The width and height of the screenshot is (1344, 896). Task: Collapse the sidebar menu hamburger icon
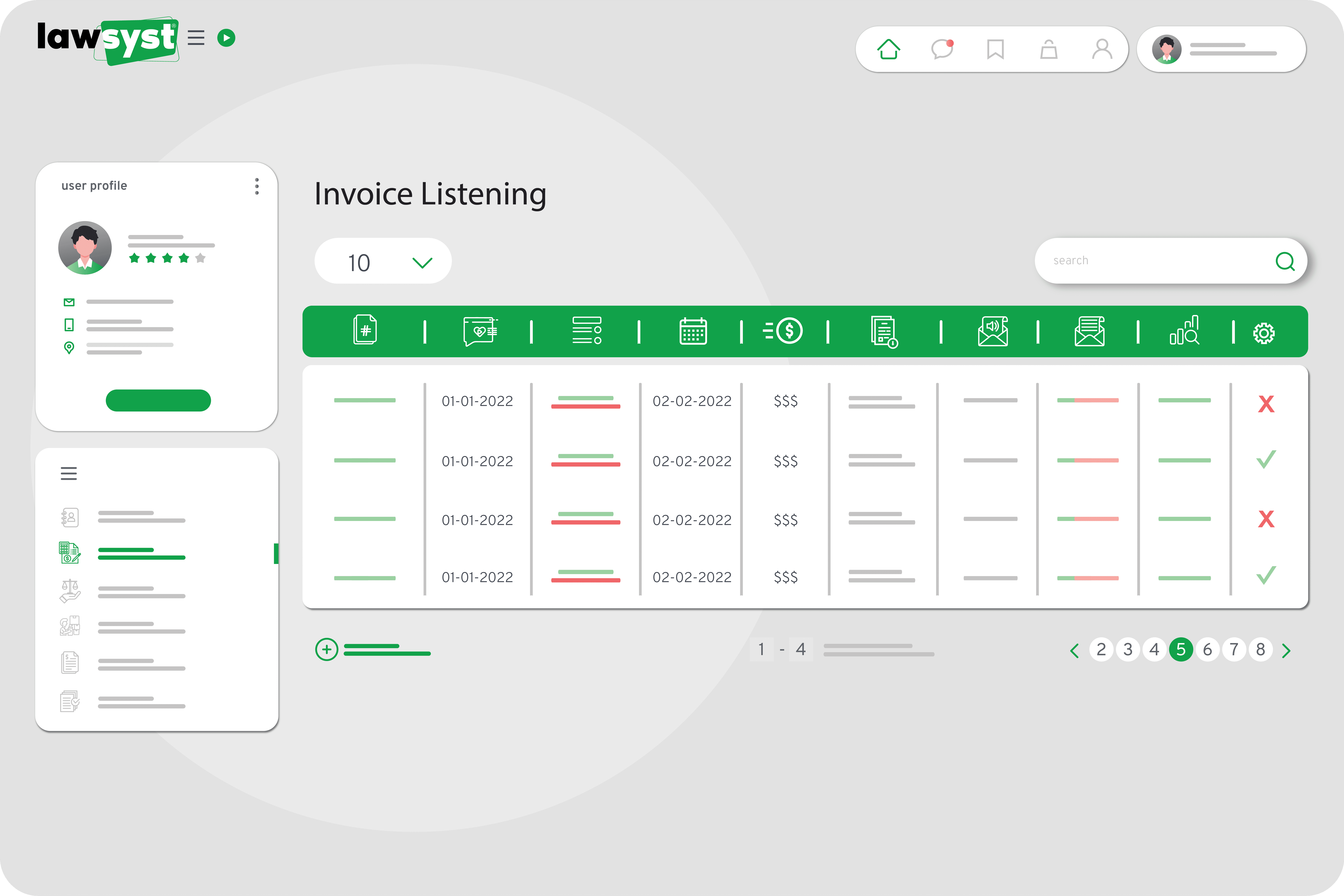tap(69, 474)
